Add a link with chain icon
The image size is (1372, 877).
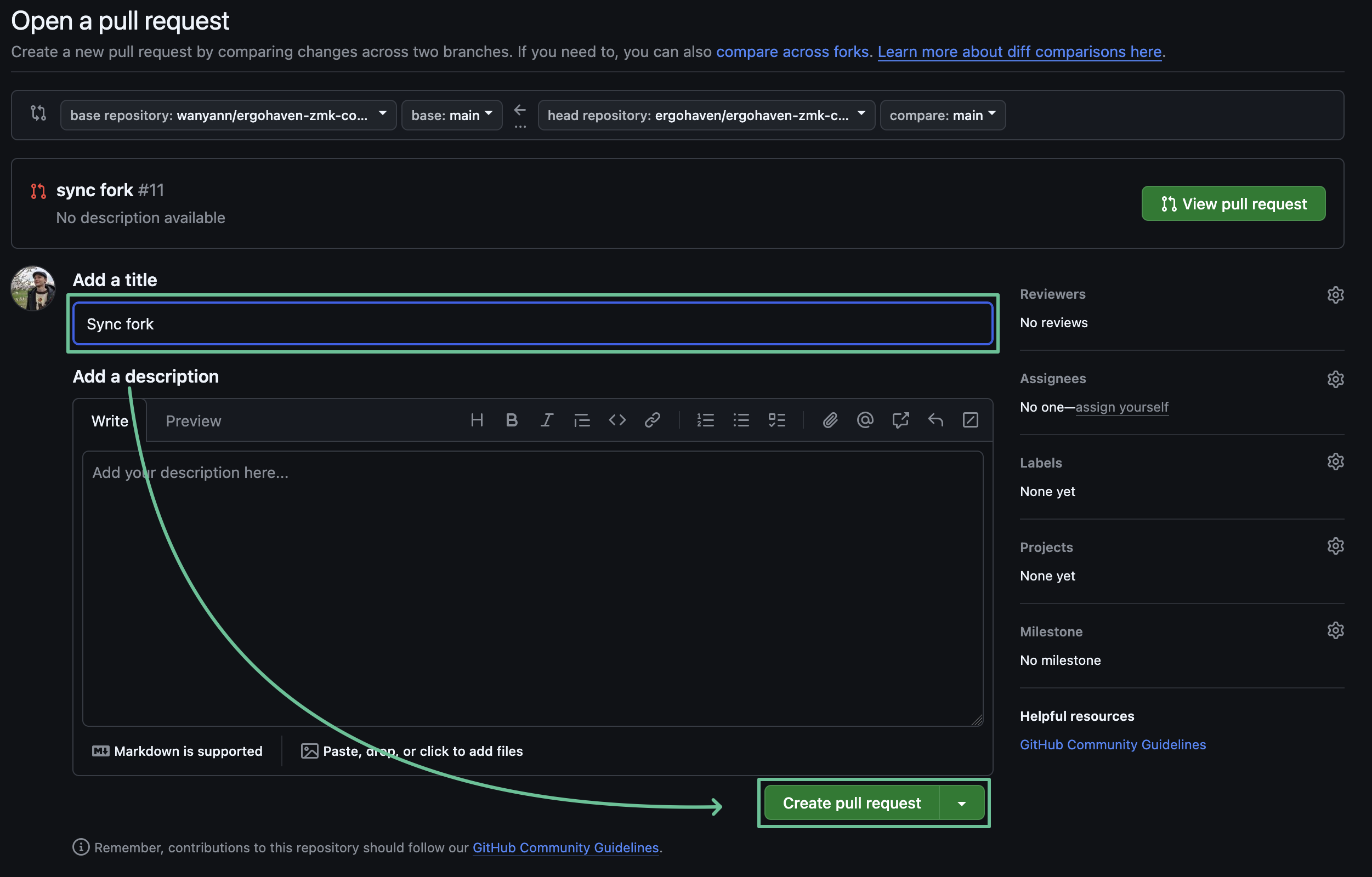click(x=652, y=420)
